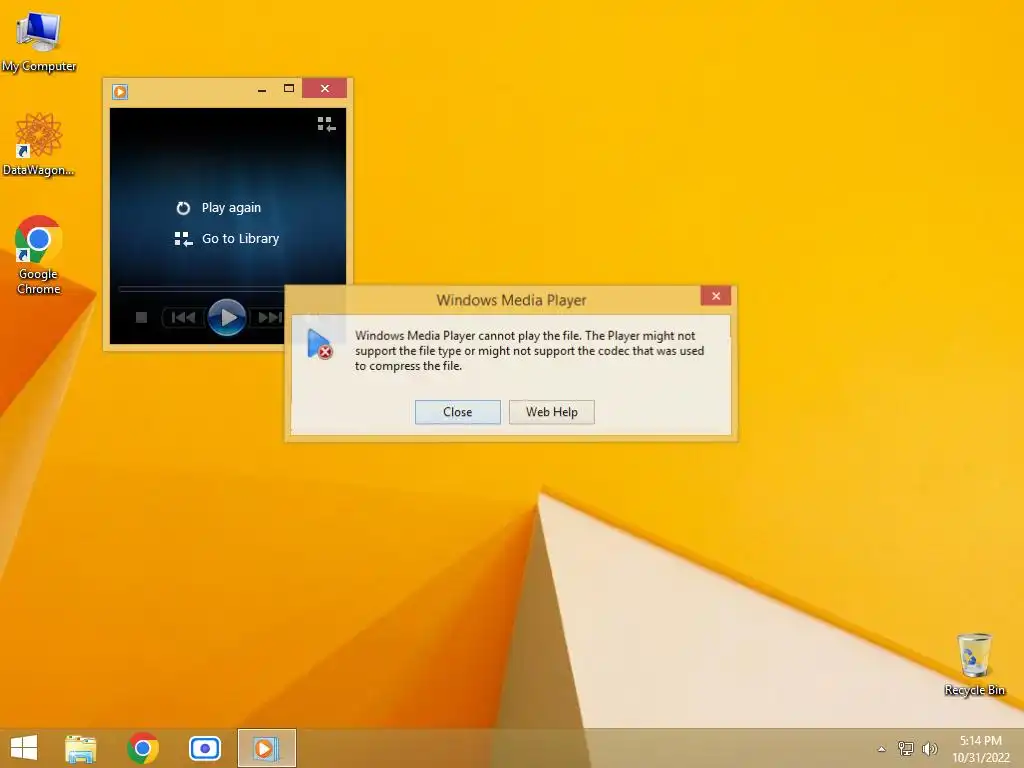1024x768 pixels.
Task: Click the round Play button
Action: [x=227, y=317]
